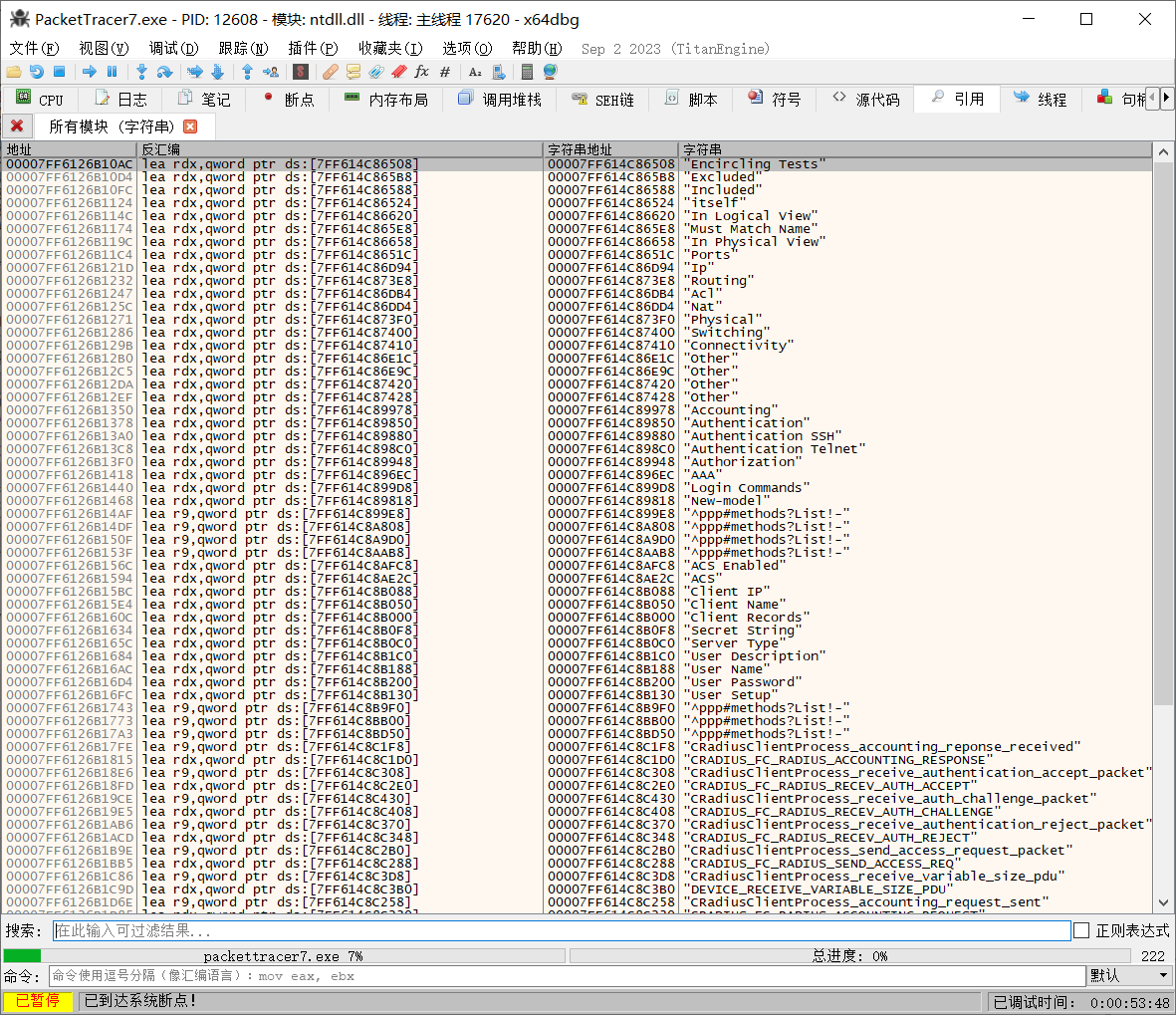Select the row with string "Encircling Tests"
The width and height of the screenshot is (1176, 1015).
577,163
